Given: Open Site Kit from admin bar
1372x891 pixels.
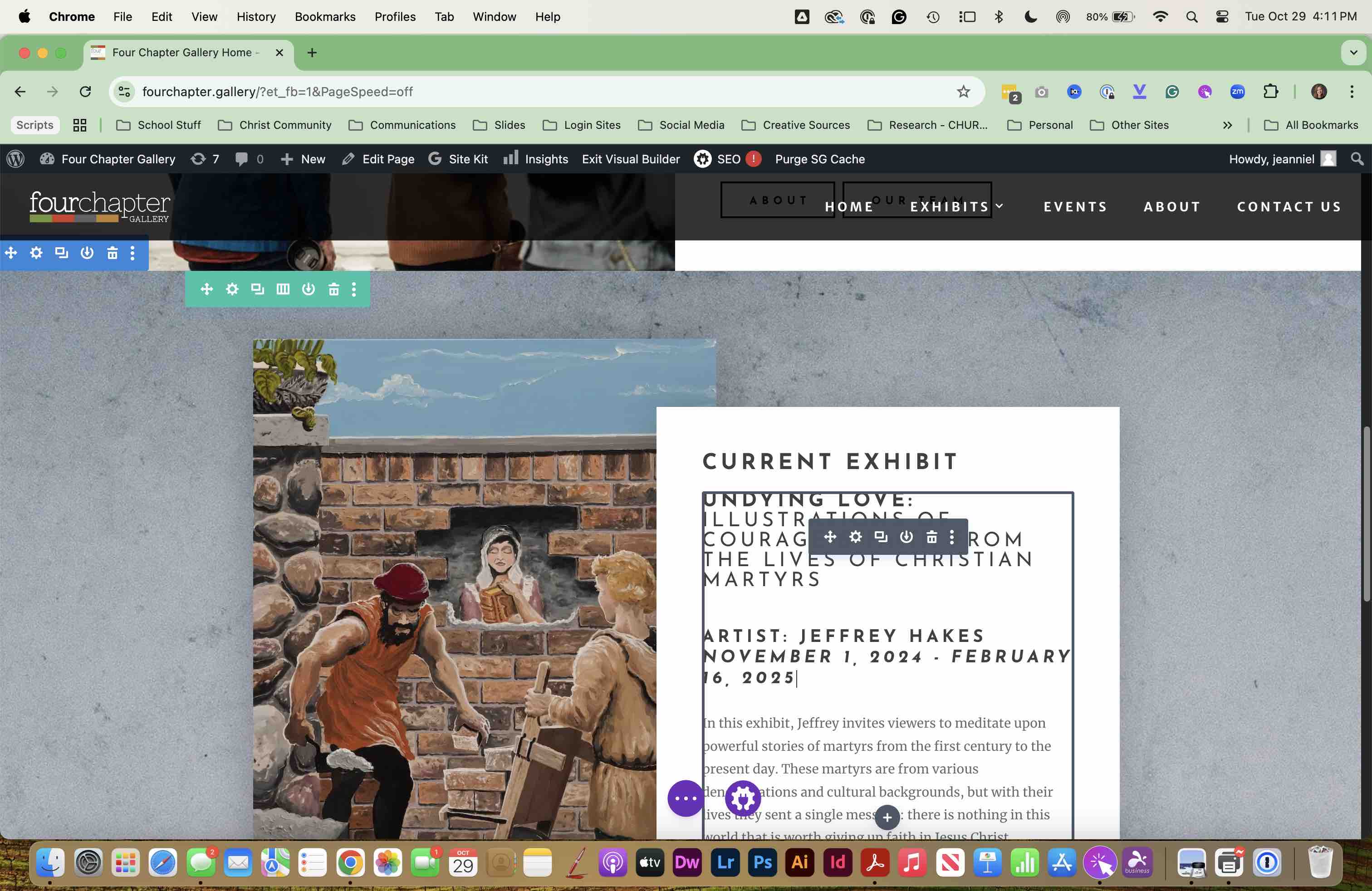Looking at the screenshot, I should pyautogui.click(x=458, y=159).
